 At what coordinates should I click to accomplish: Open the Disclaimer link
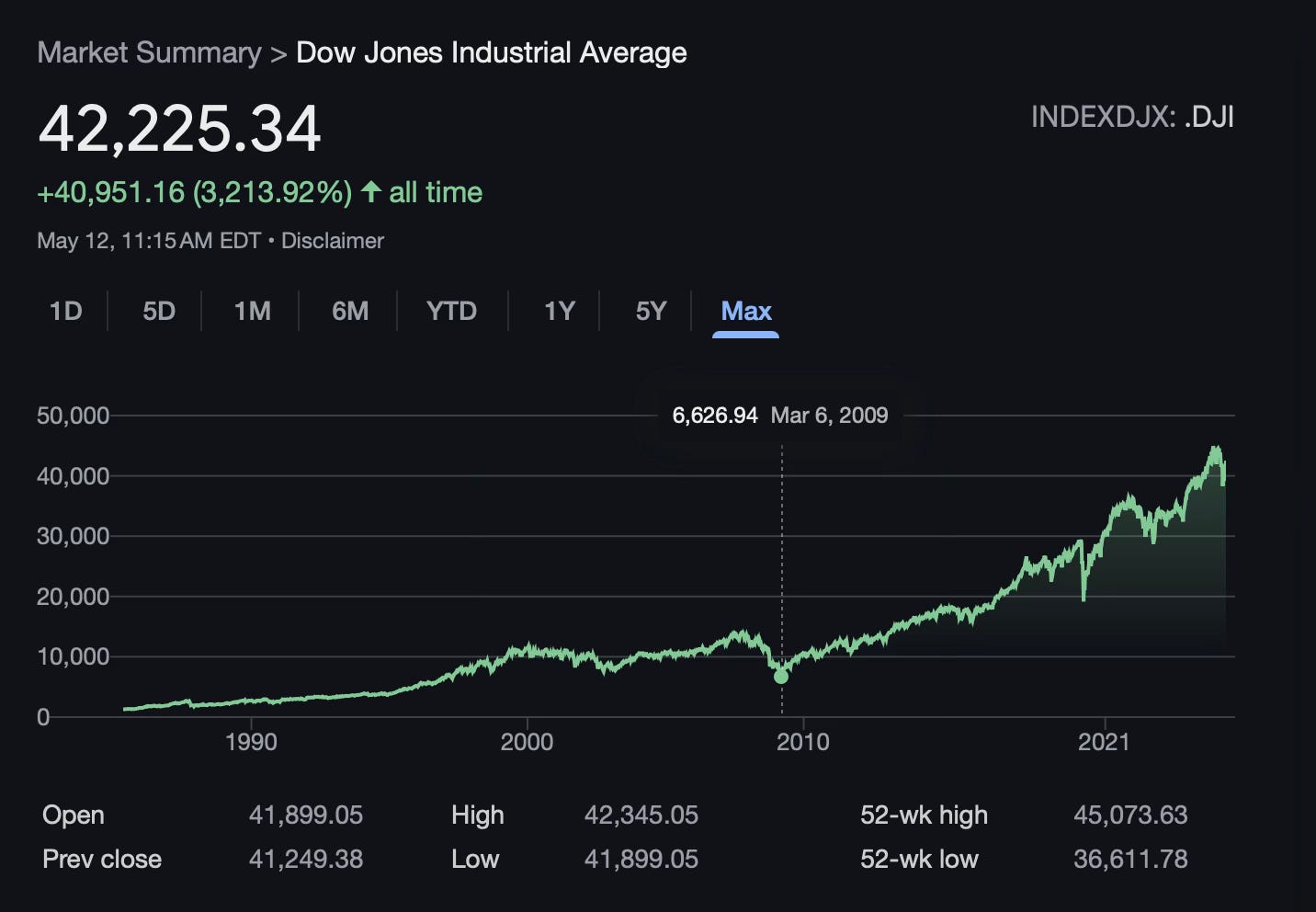[x=332, y=241]
